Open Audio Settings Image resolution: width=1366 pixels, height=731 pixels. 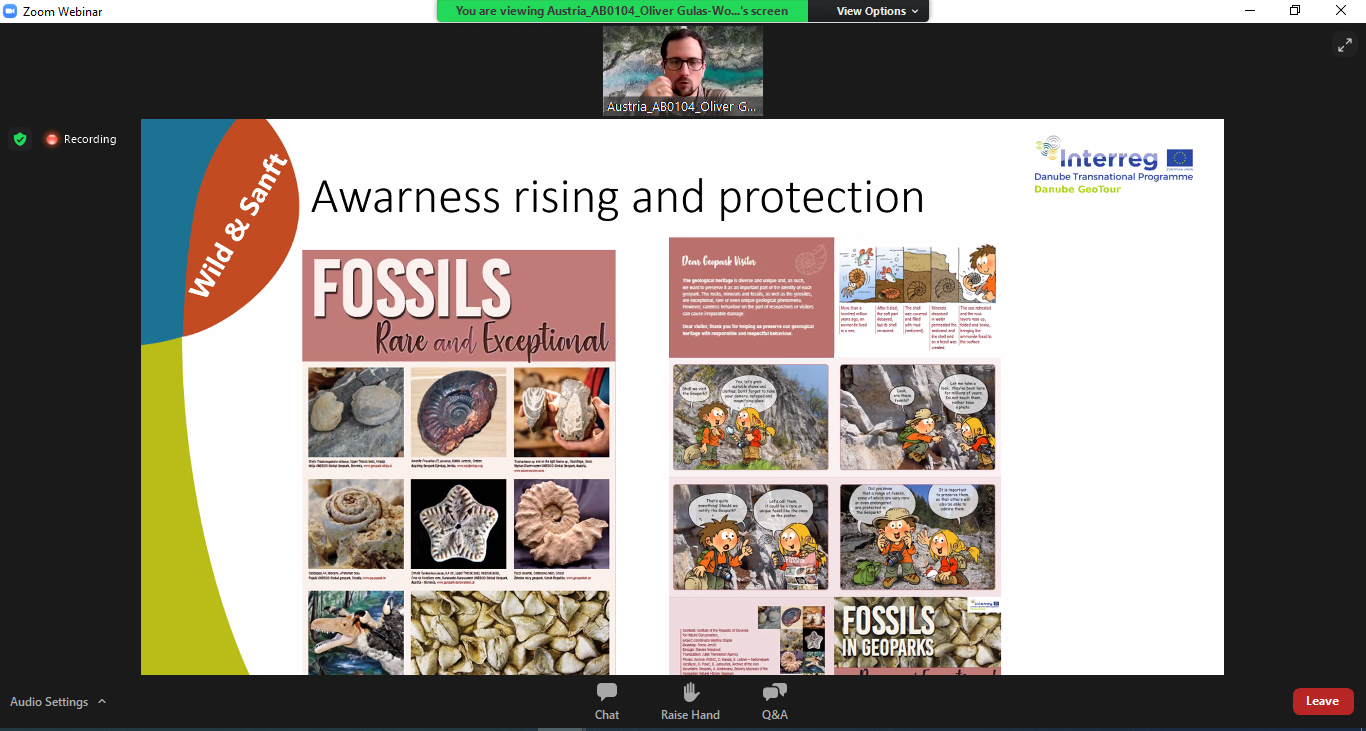pos(49,702)
